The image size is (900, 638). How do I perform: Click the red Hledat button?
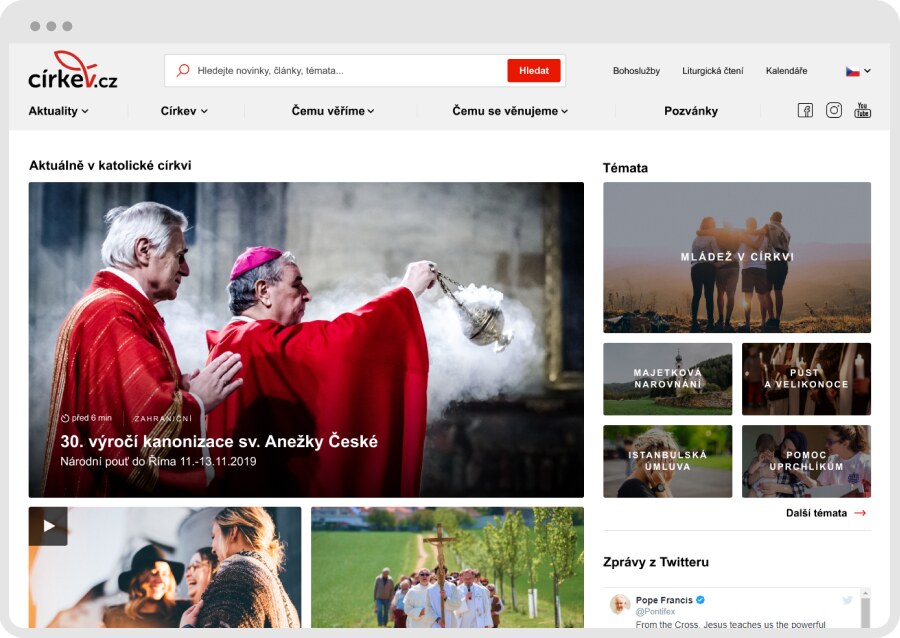534,71
